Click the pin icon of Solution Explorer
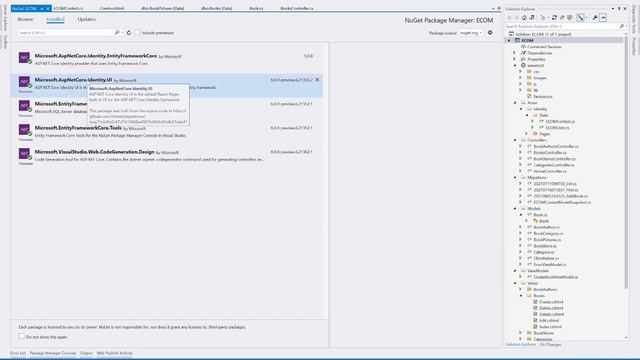 coord(619,9)
